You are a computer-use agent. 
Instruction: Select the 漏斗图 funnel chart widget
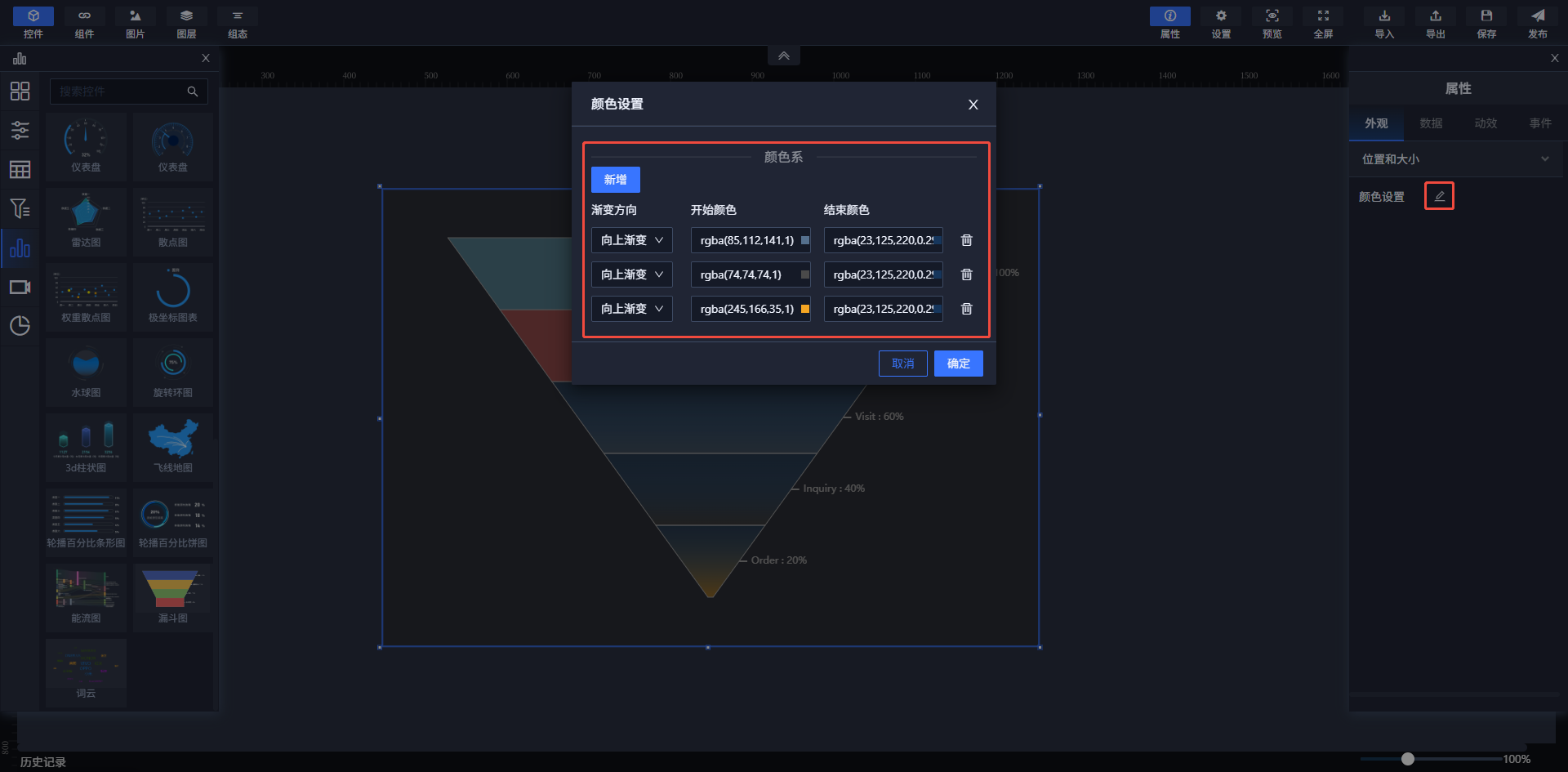click(x=173, y=597)
